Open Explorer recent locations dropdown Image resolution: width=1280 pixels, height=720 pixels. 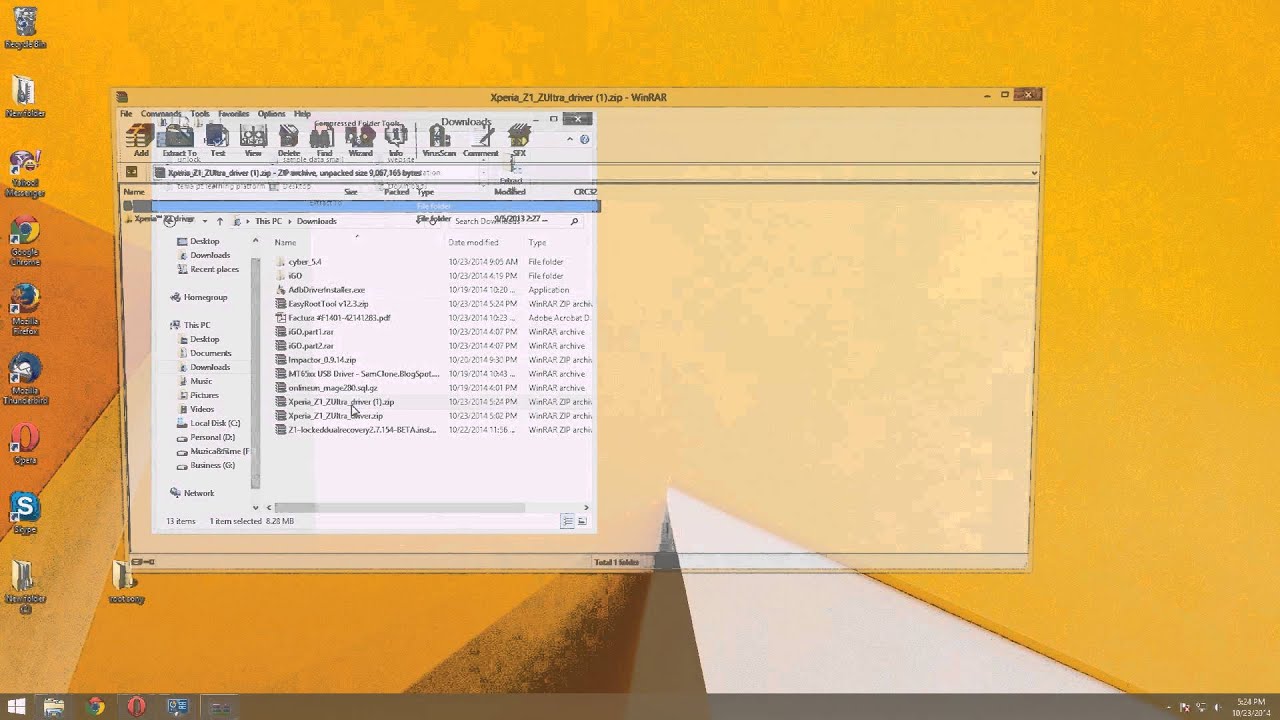tap(205, 221)
